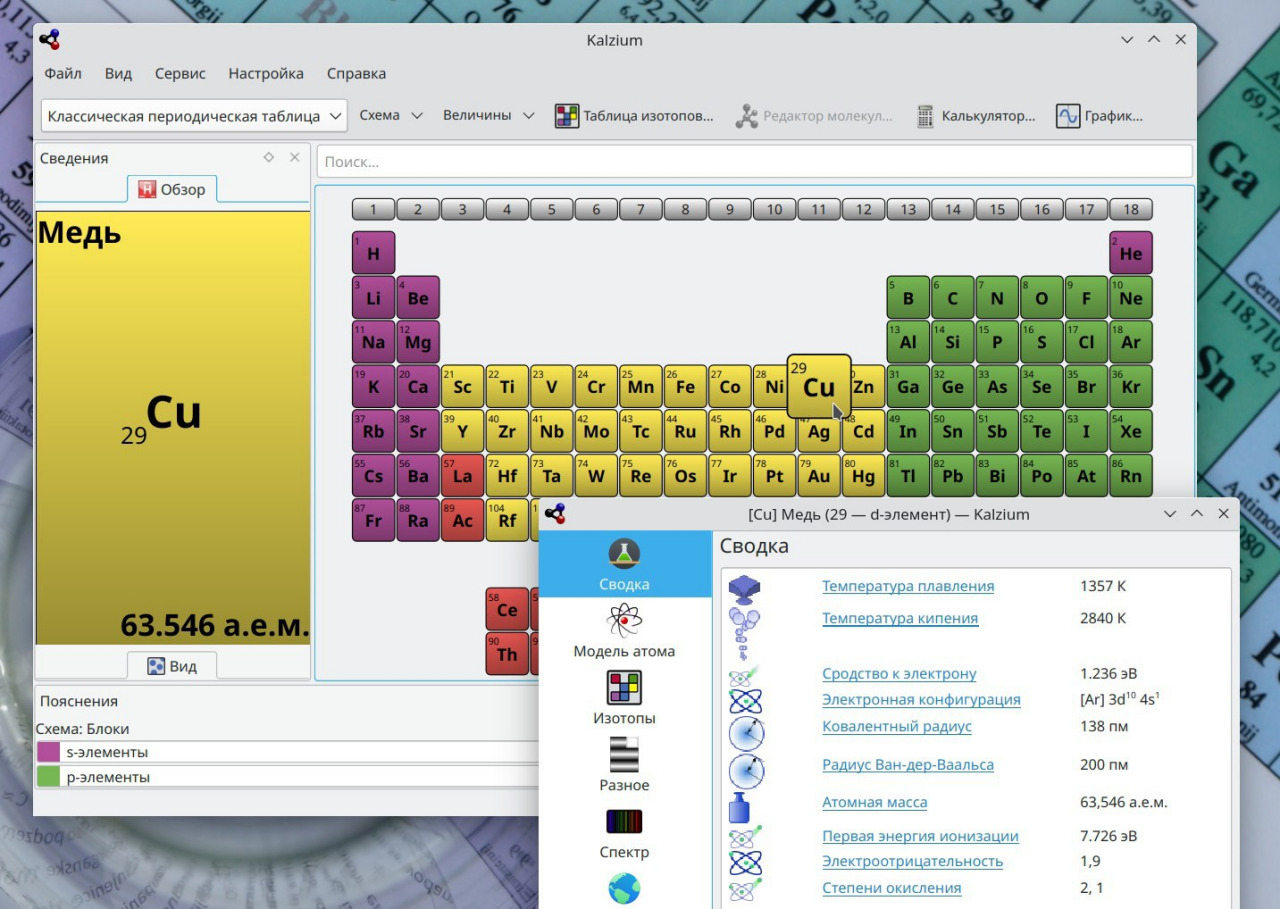Switch to the Вид tab
The width and height of the screenshot is (1280, 909).
pyautogui.click(x=172, y=666)
